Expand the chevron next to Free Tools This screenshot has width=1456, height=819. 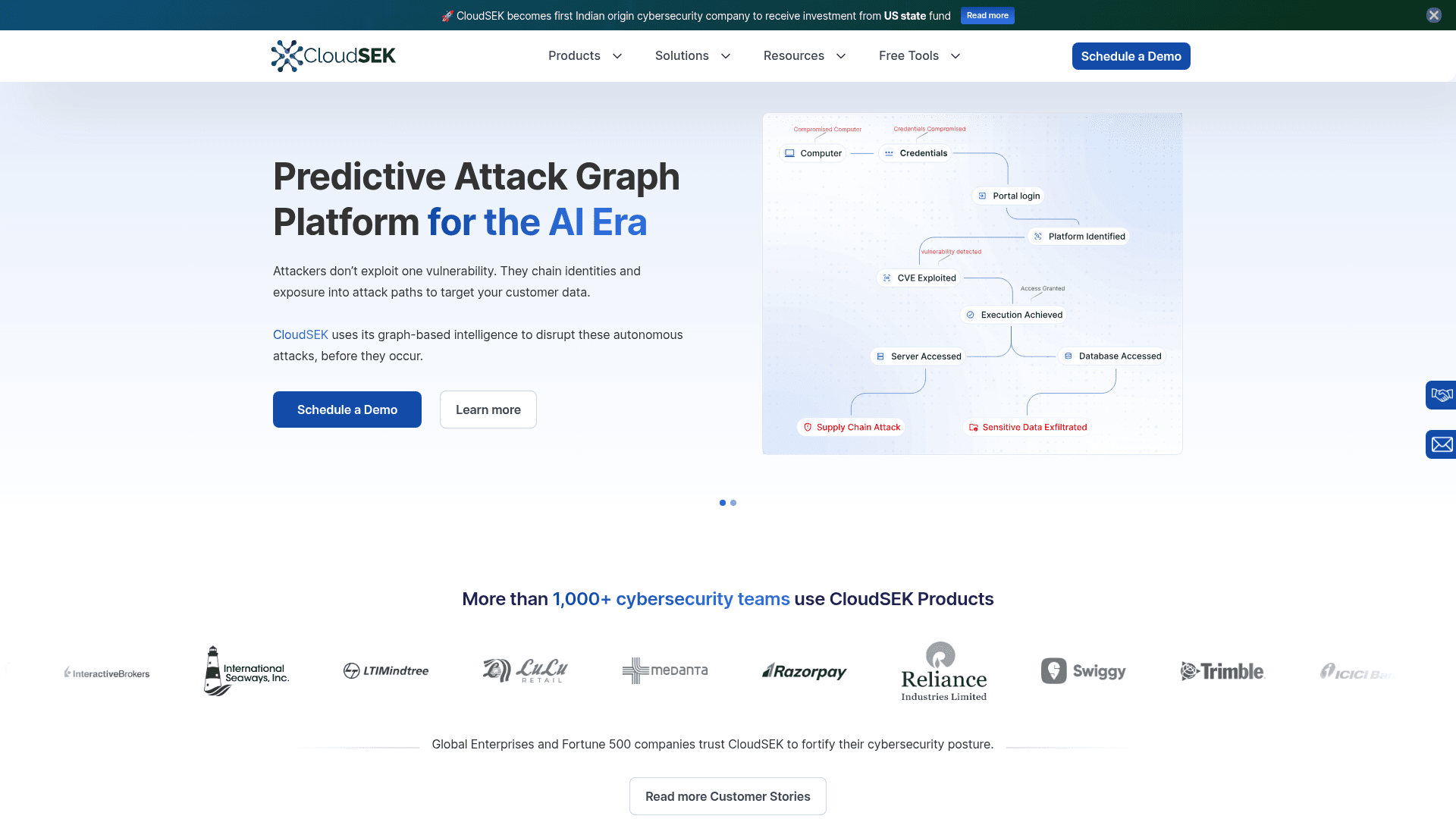point(955,56)
